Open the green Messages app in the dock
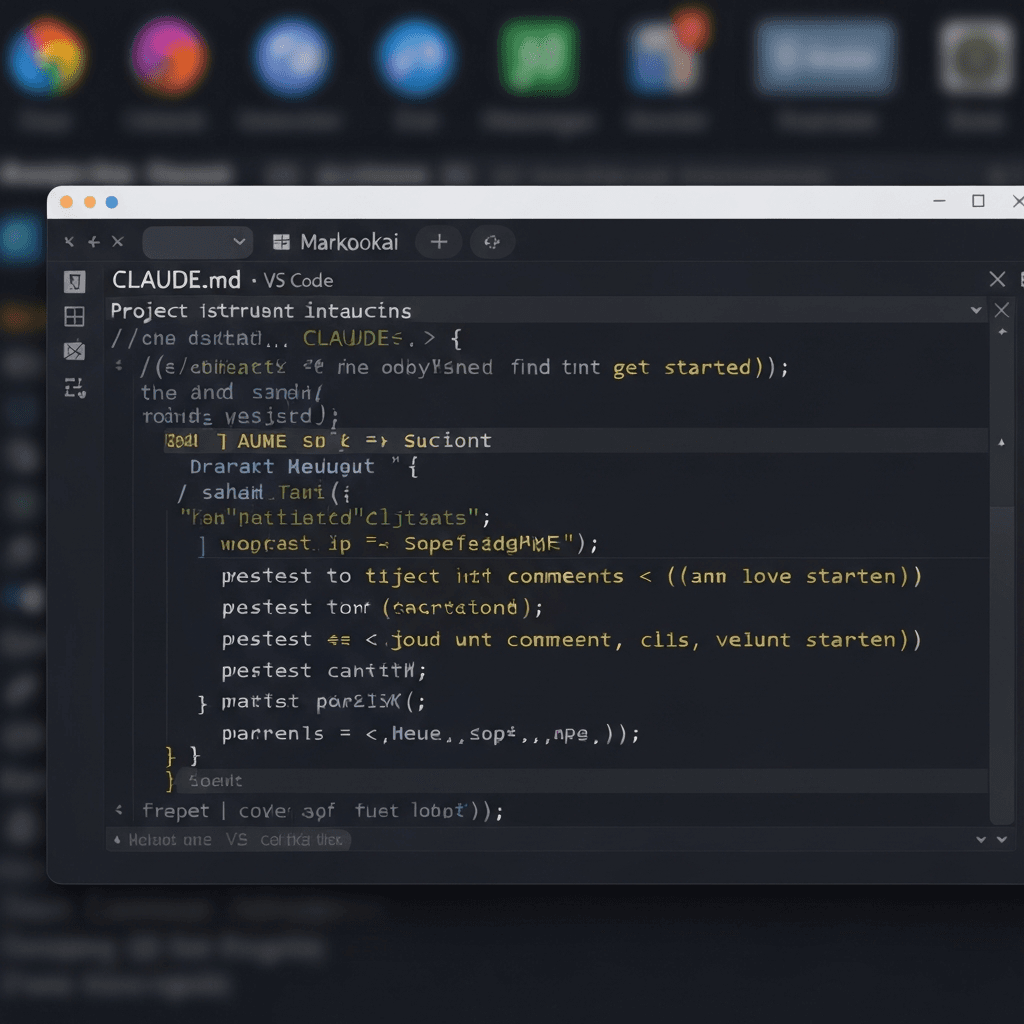The height and width of the screenshot is (1024, 1024). coord(539,56)
